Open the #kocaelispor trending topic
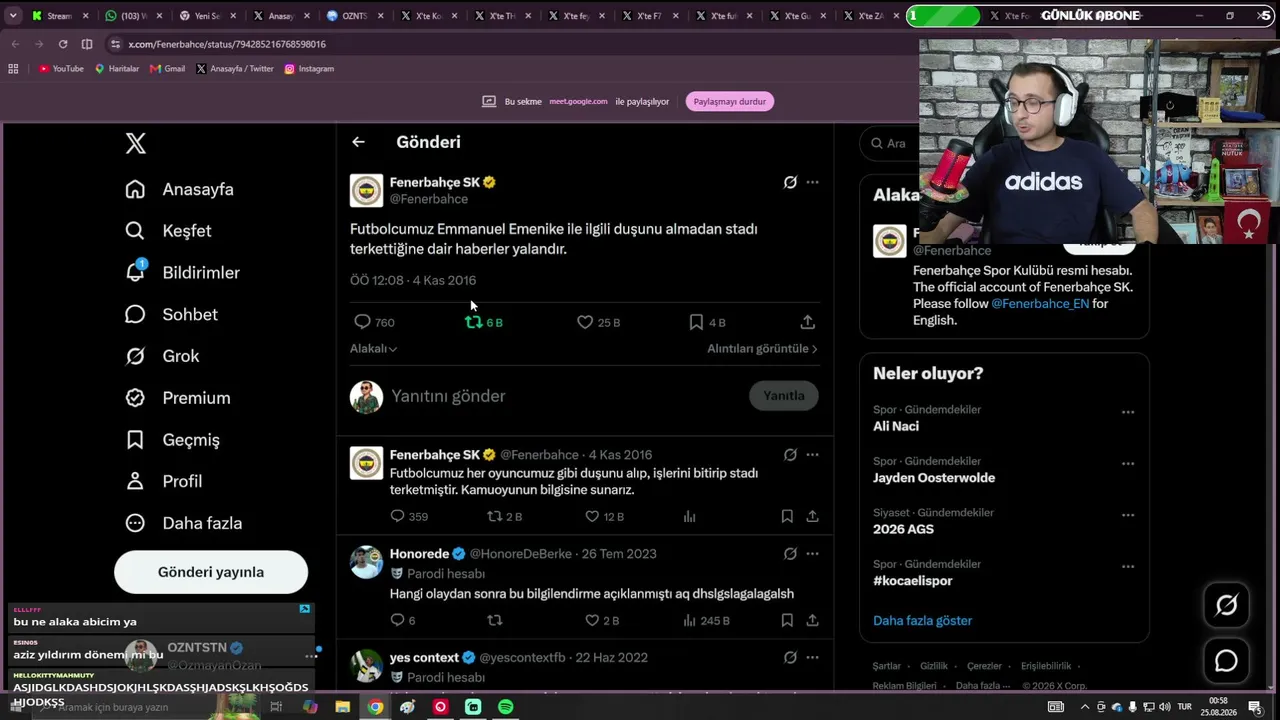This screenshot has width=1280, height=720. click(913, 581)
